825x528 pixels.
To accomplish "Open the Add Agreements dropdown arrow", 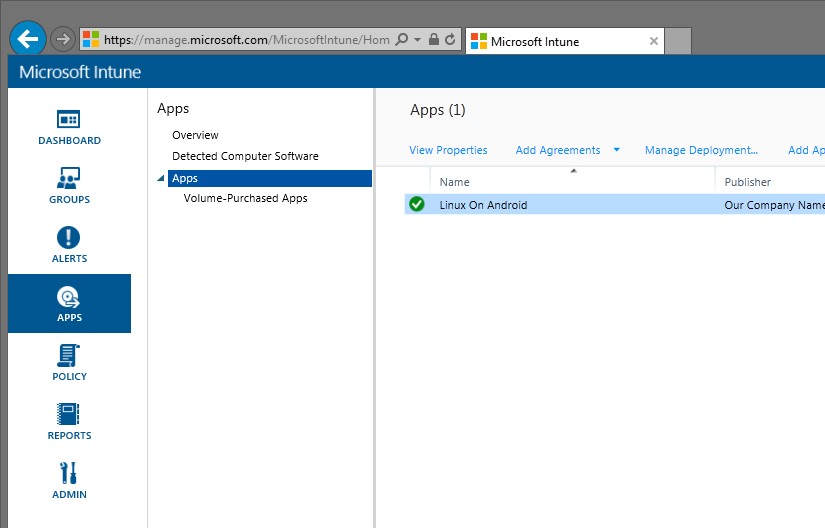I will tap(616, 150).
